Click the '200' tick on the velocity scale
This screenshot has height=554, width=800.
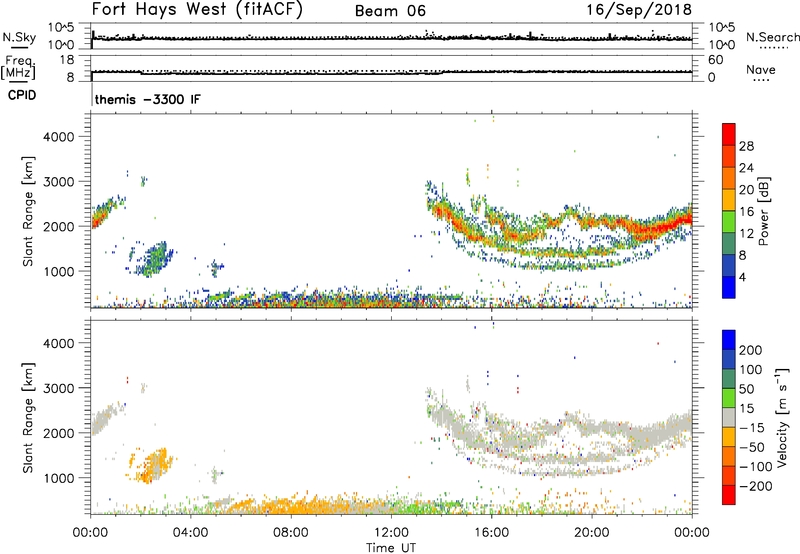(x=751, y=350)
